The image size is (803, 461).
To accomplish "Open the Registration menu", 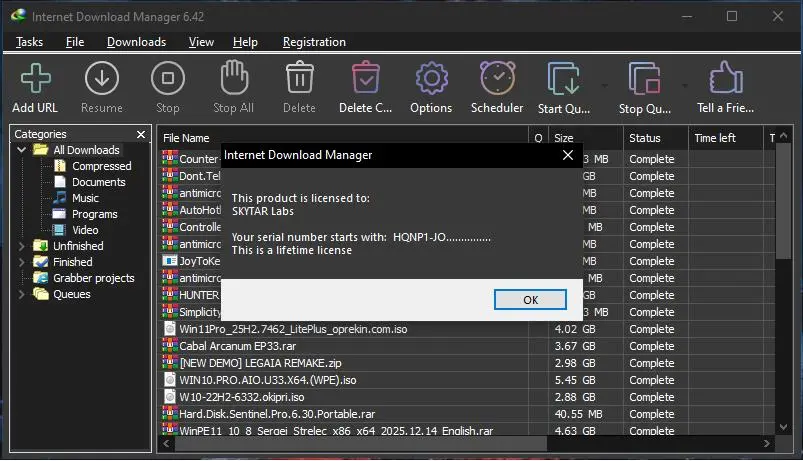I will click(x=314, y=42).
